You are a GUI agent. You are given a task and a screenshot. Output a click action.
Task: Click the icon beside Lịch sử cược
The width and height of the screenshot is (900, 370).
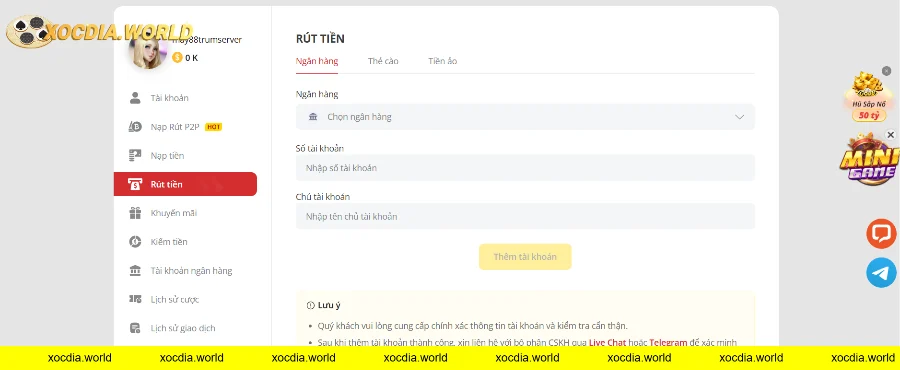(x=135, y=299)
